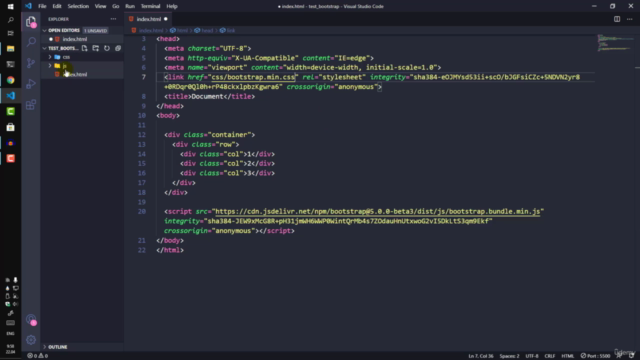Viewport: 640px width, 360px height.
Task: Click the html breadcrumb segment
Action: (x=179, y=30)
